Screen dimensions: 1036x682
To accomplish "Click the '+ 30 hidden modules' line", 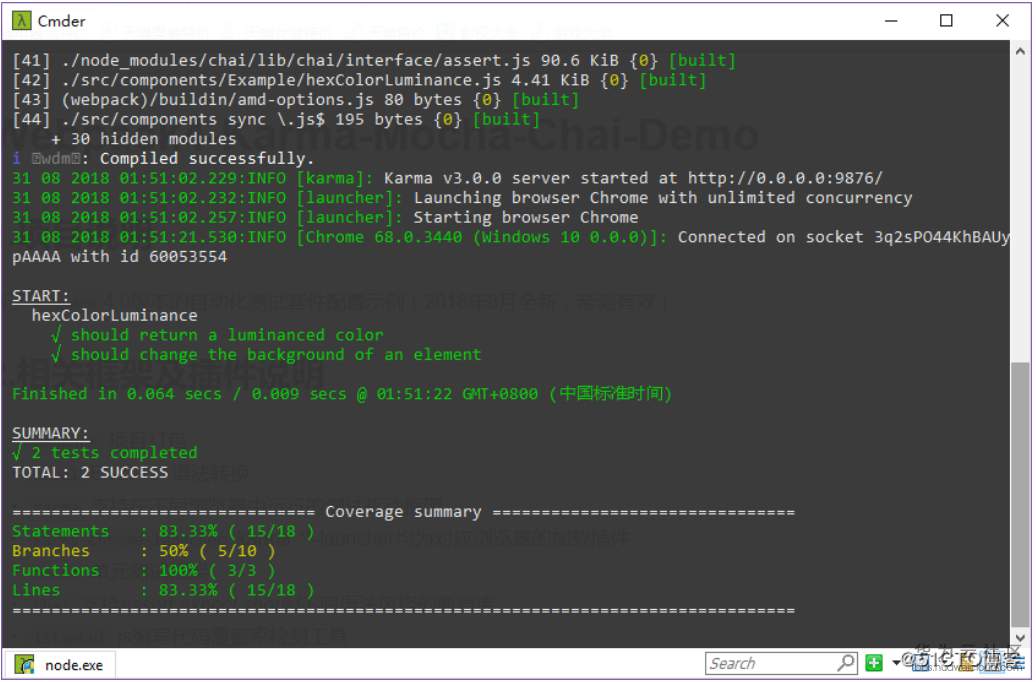I will click(x=143, y=139).
